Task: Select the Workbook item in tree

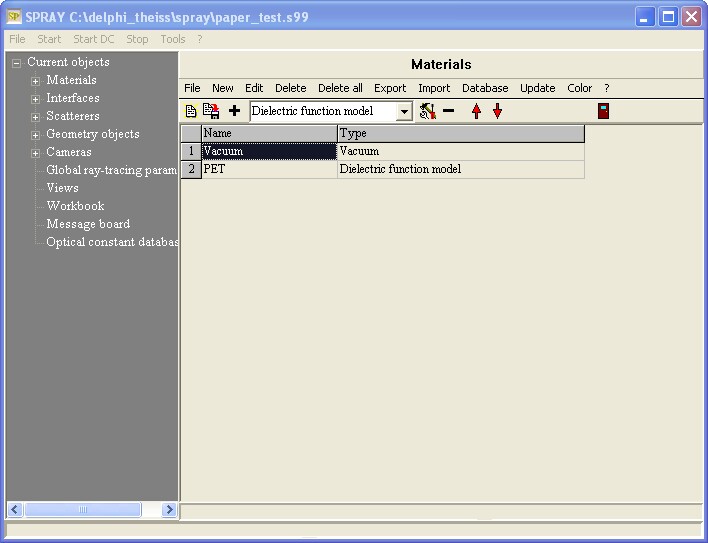Action: pyautogui.click(x=75, y=206)
